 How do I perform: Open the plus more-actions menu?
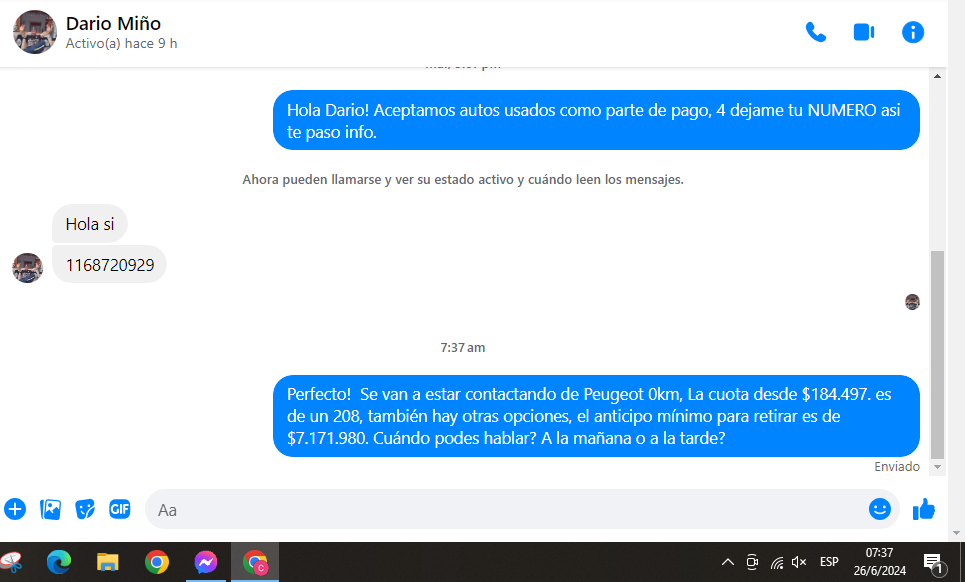pyautogui.click(x=15, y=509)
